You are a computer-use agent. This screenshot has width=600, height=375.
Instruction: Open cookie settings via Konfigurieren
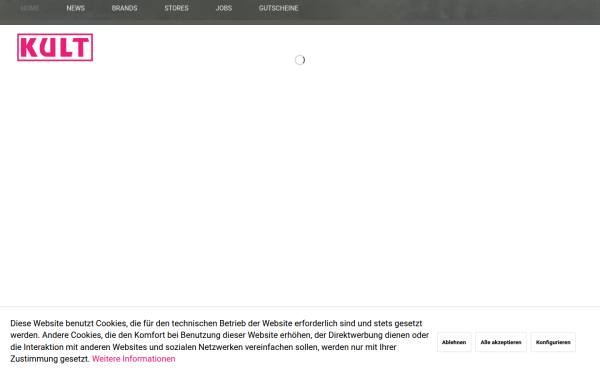553,342
